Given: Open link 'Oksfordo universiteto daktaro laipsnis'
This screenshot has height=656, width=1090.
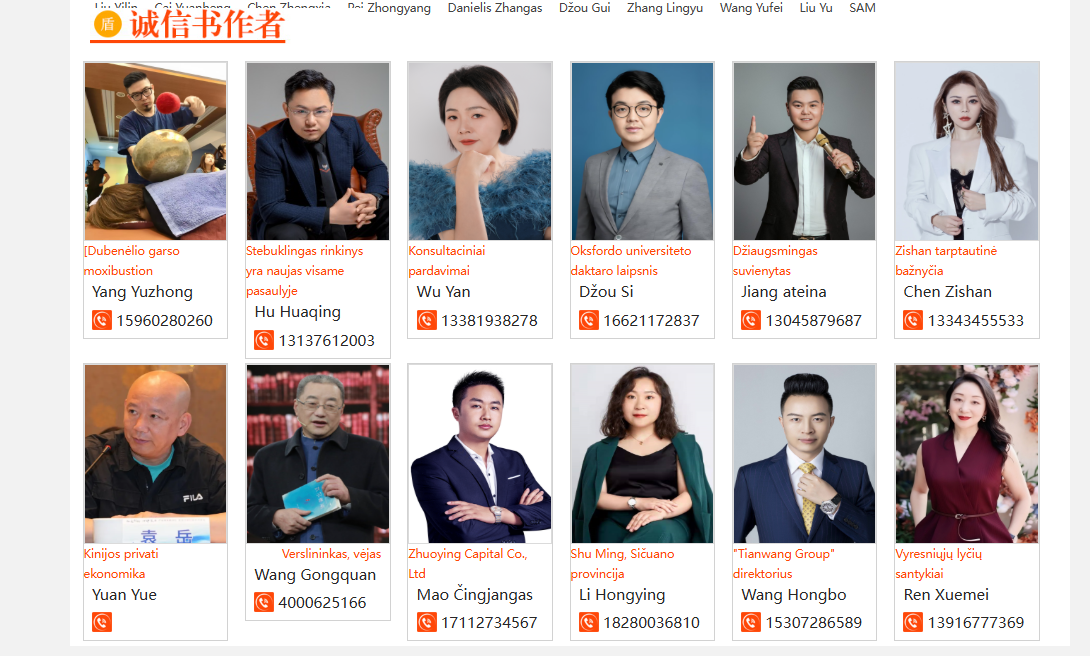Looking at the screenshot, I should [x=631, y=261].
